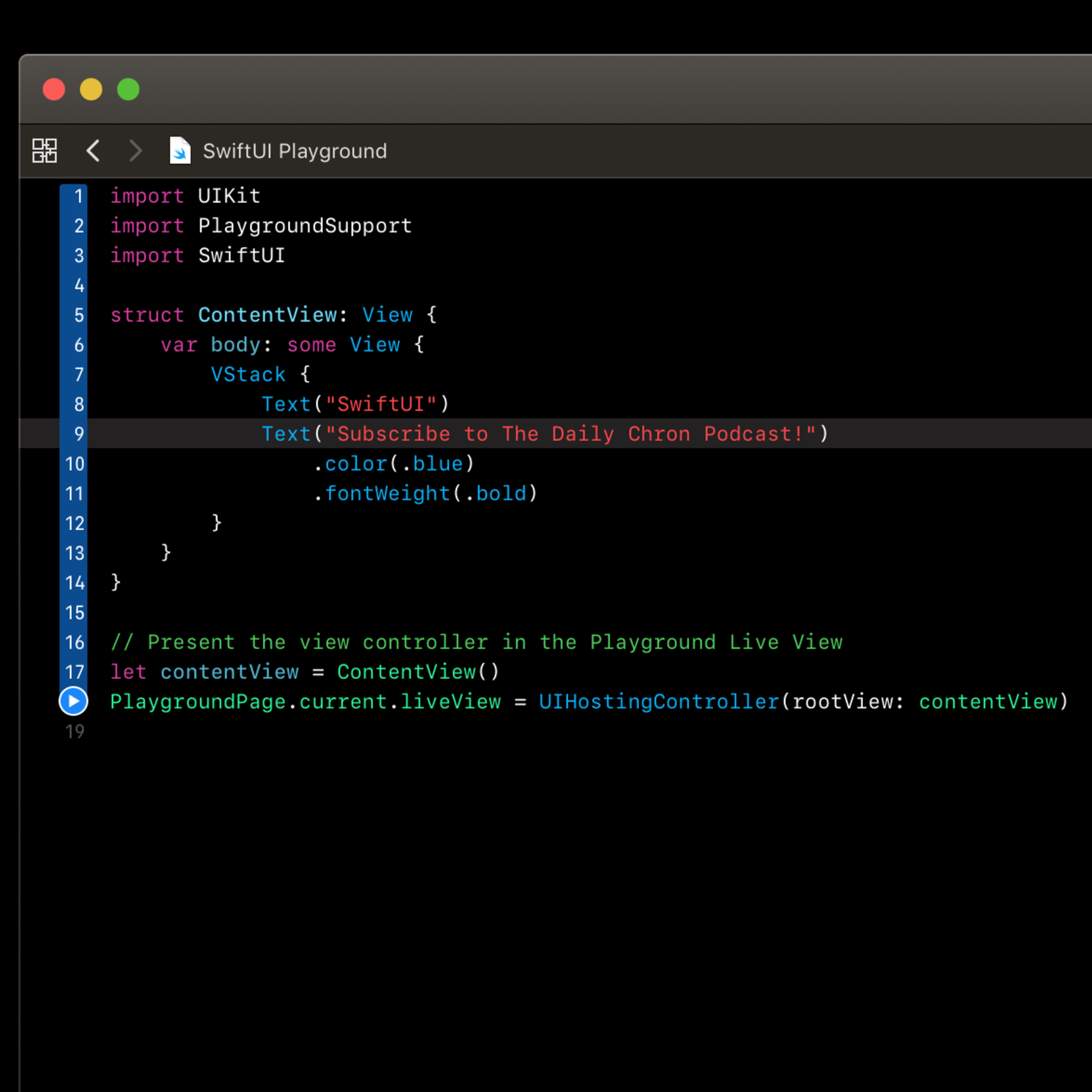Viewport: 1092px width, 1092px height.
Task: Click the closing brace on line 12
Action: tap(217, 522)
